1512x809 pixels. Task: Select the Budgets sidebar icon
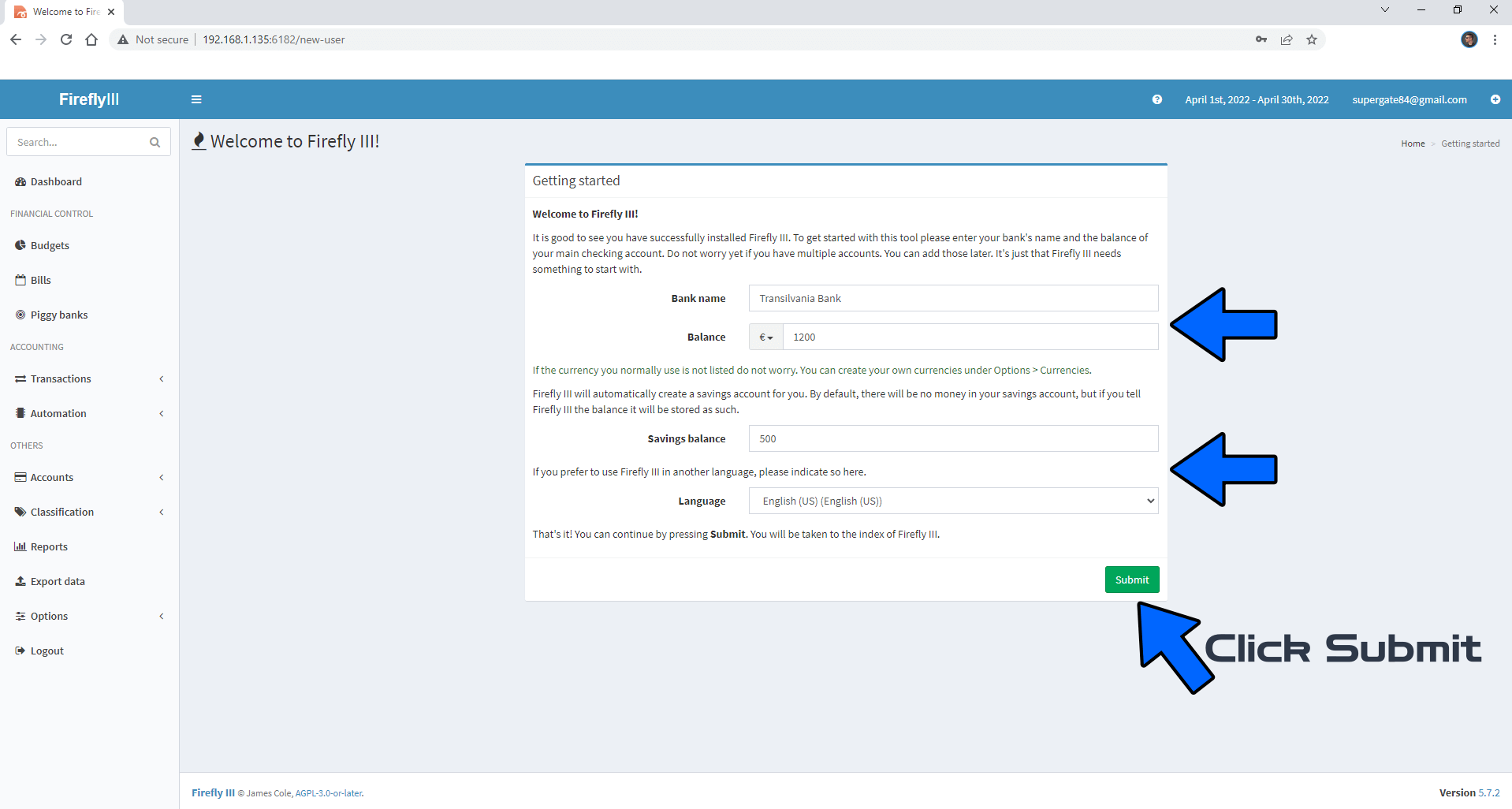pos(19,245)
